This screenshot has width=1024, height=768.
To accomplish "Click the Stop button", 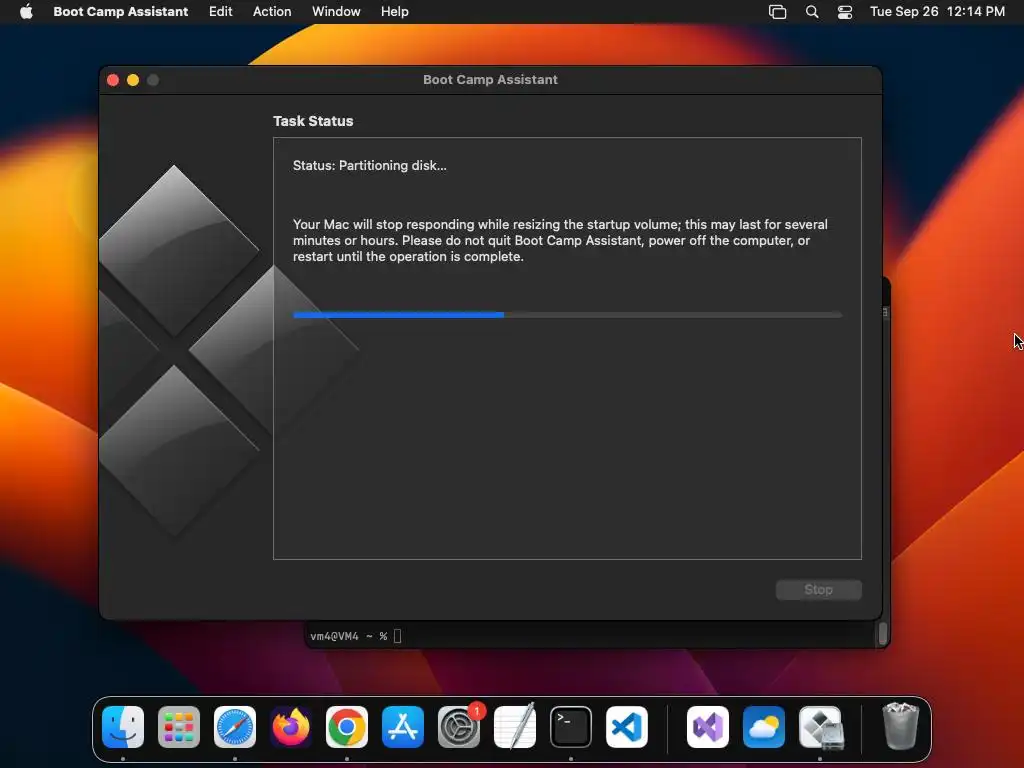I will click(818, 590).
